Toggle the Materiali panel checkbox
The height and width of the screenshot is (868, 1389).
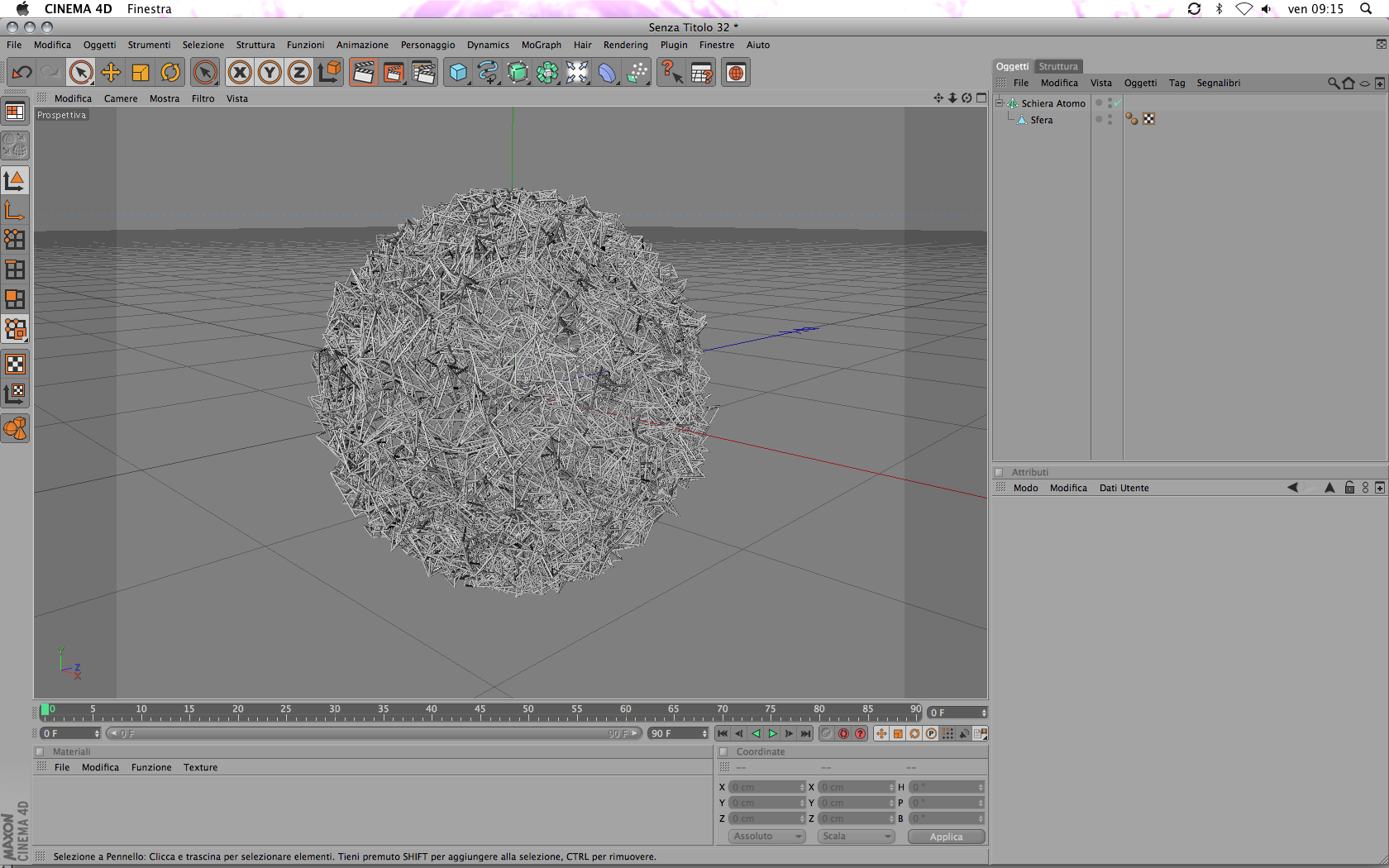coord(39,751)
